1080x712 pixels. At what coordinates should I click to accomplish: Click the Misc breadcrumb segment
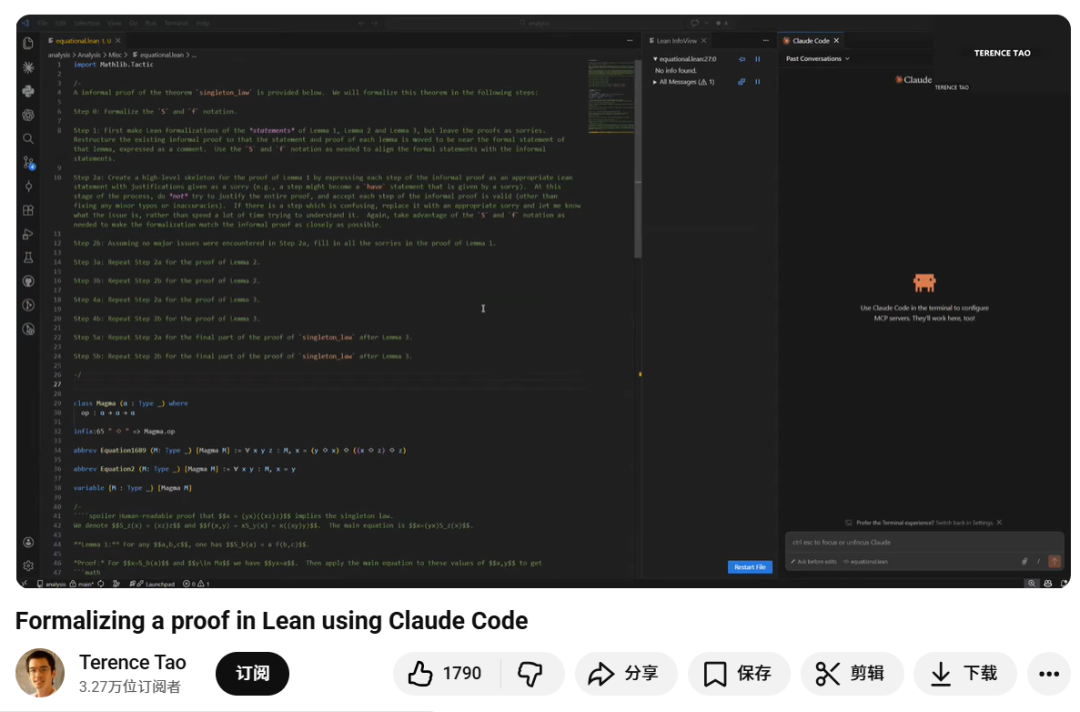[114, 54]
